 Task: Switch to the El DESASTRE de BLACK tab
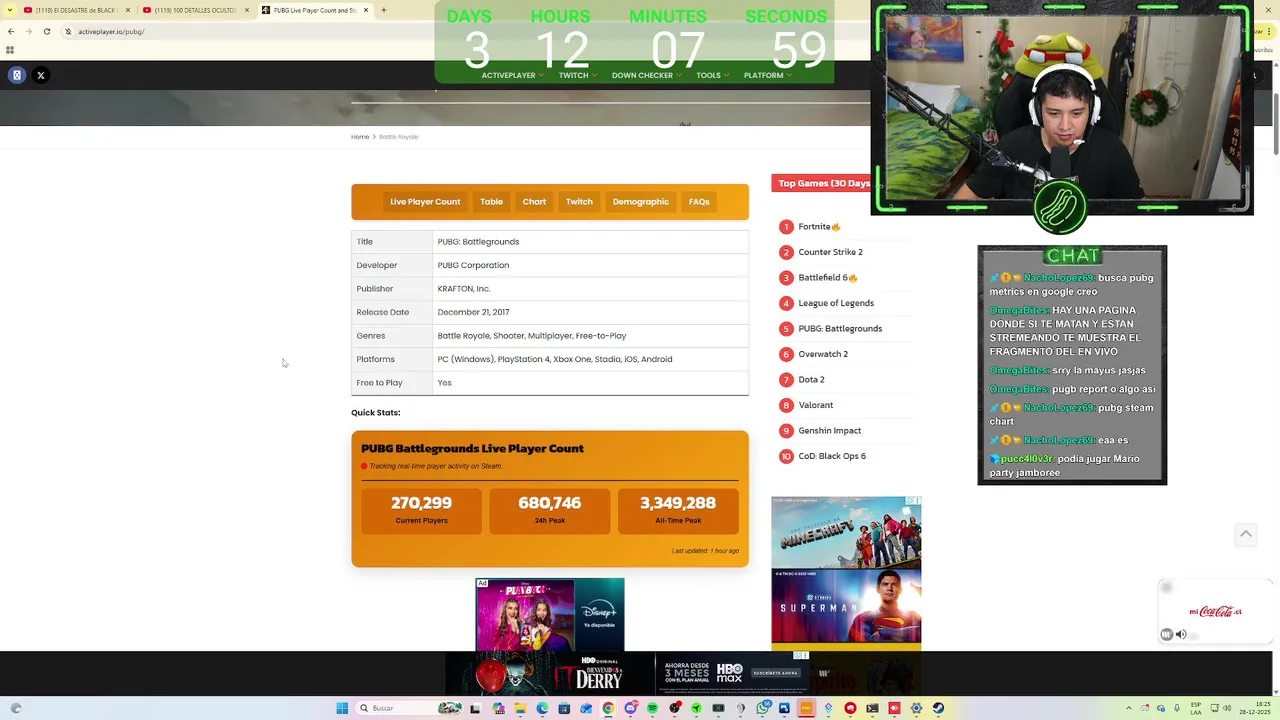(78, 10)
